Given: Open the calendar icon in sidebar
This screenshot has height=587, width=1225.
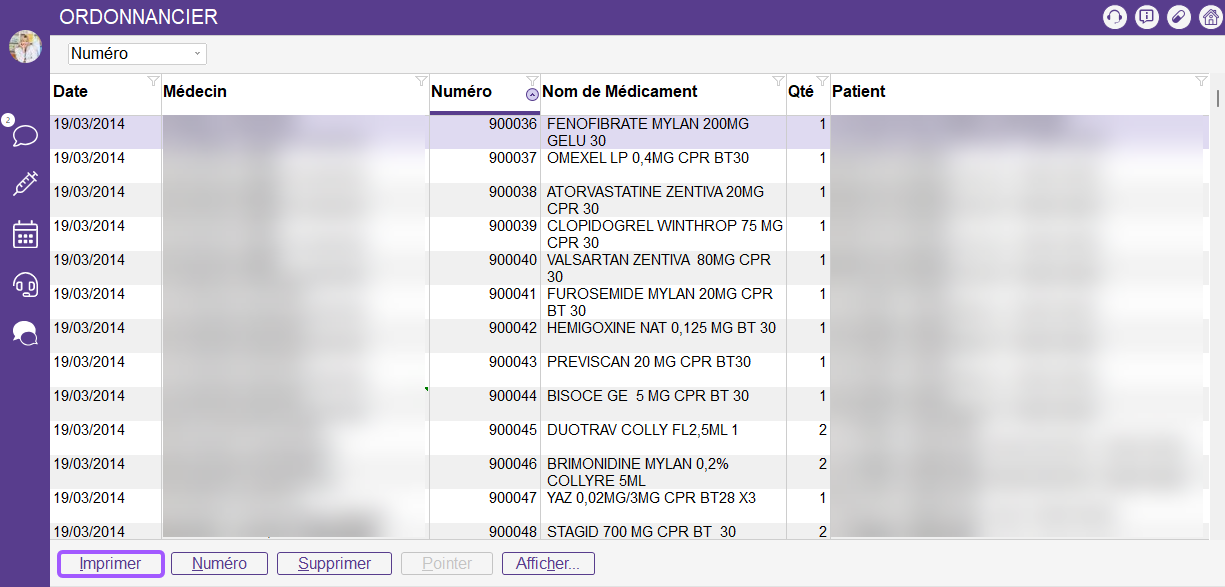Looking at the screenshot, I should click(25, 234).
